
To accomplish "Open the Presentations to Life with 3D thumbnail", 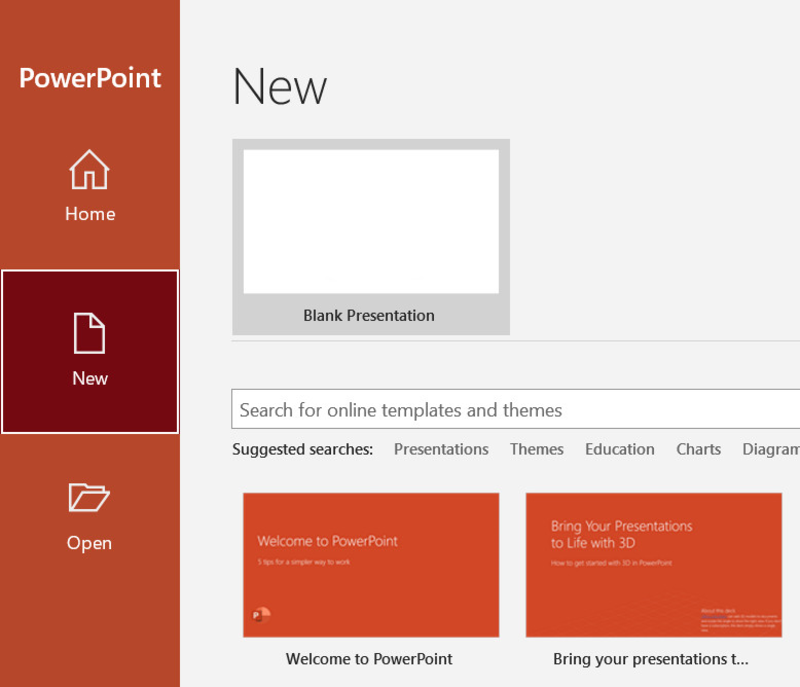I will [x=654, y=565].
